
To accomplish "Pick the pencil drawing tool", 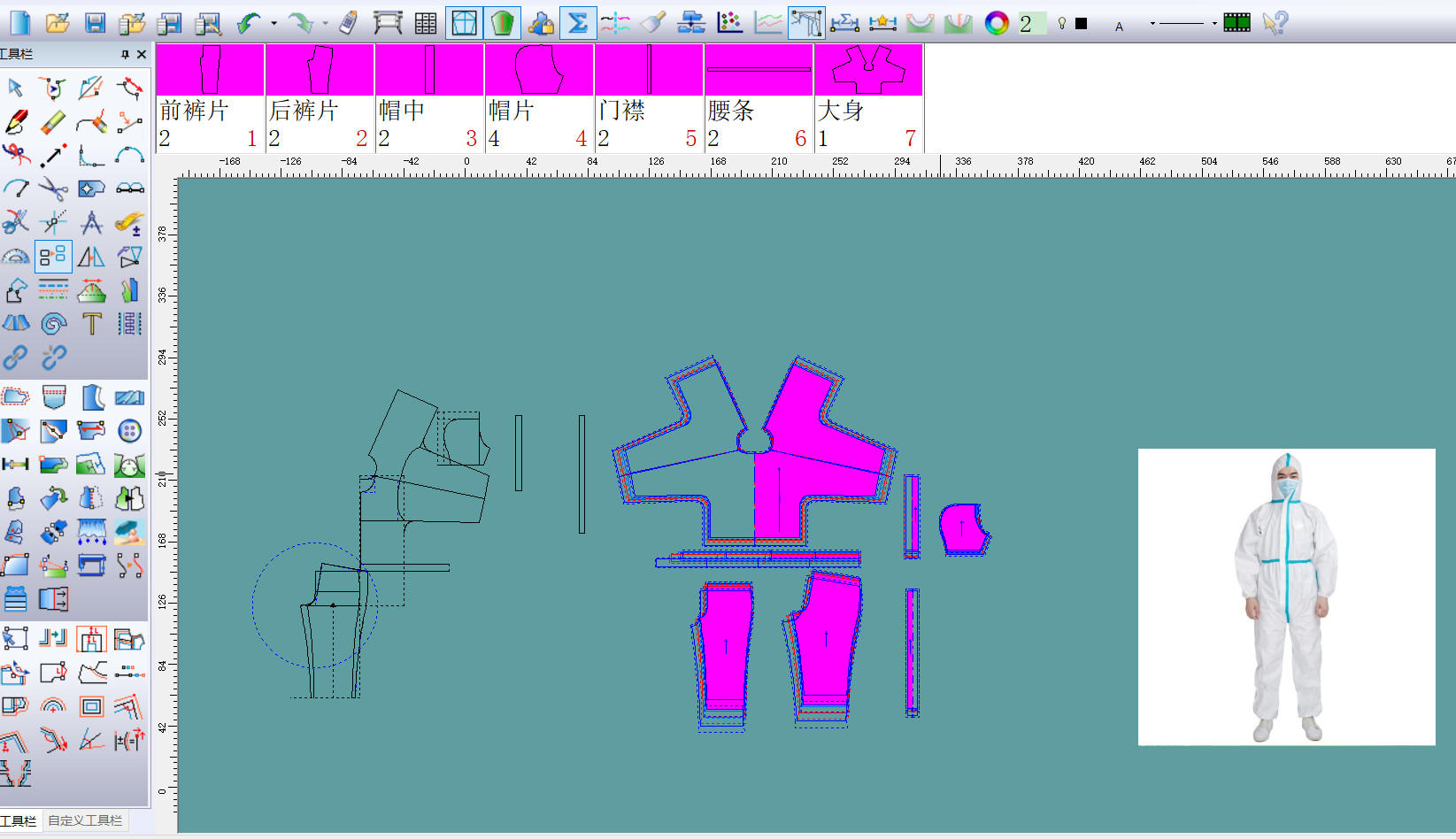I will 16,121.
